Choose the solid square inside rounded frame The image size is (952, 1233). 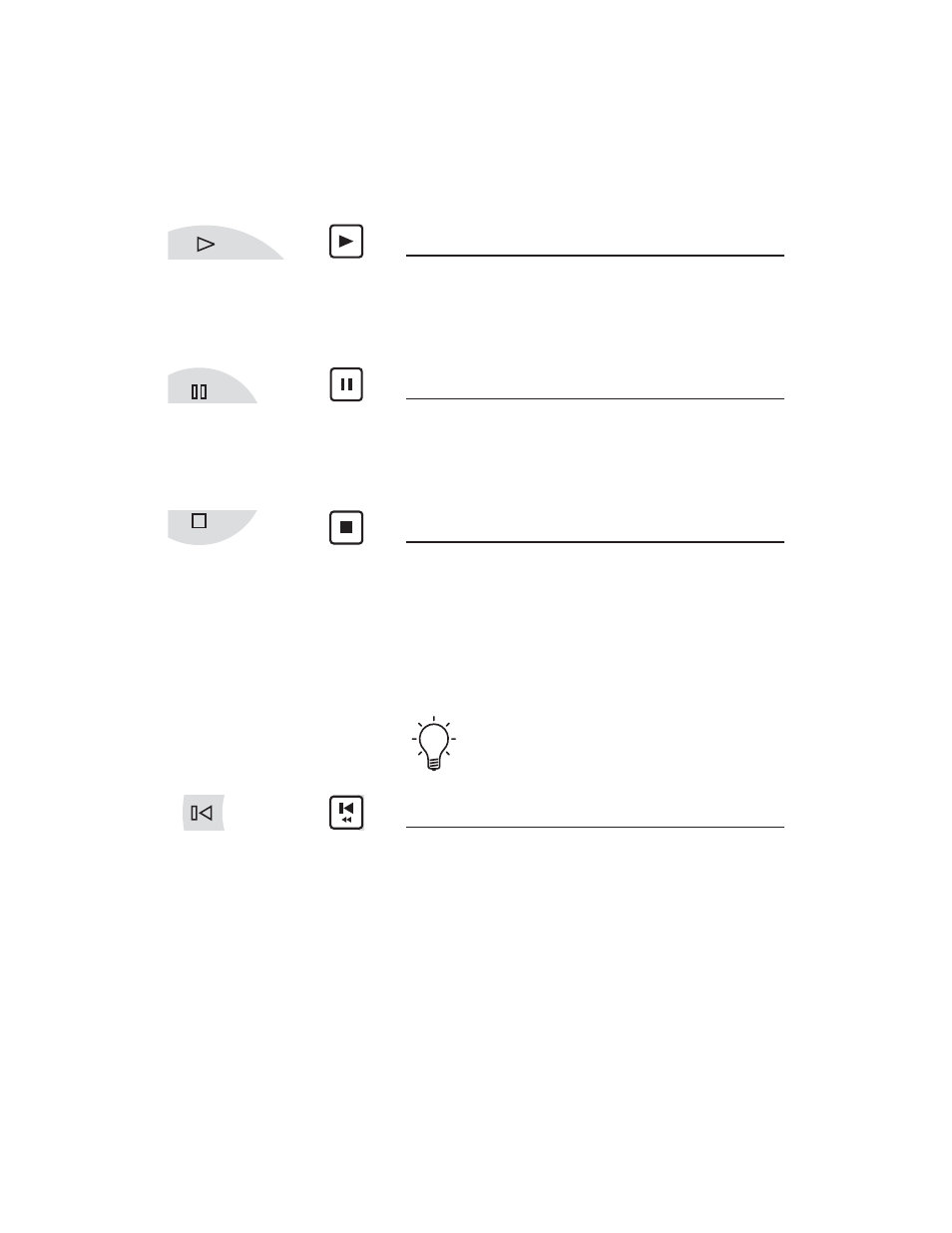(346, 527)
